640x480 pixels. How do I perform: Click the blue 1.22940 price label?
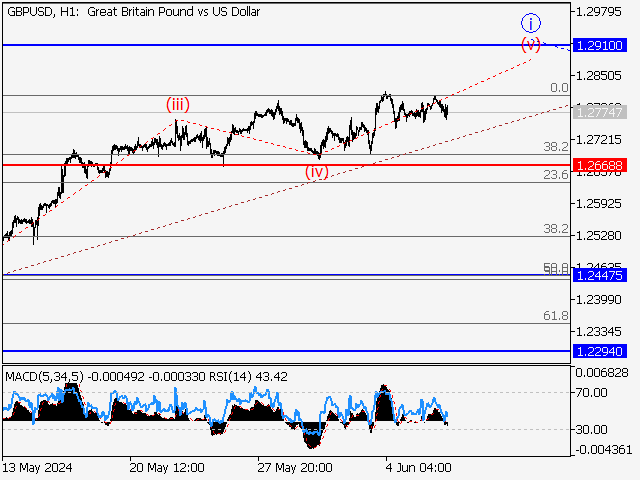600,351
